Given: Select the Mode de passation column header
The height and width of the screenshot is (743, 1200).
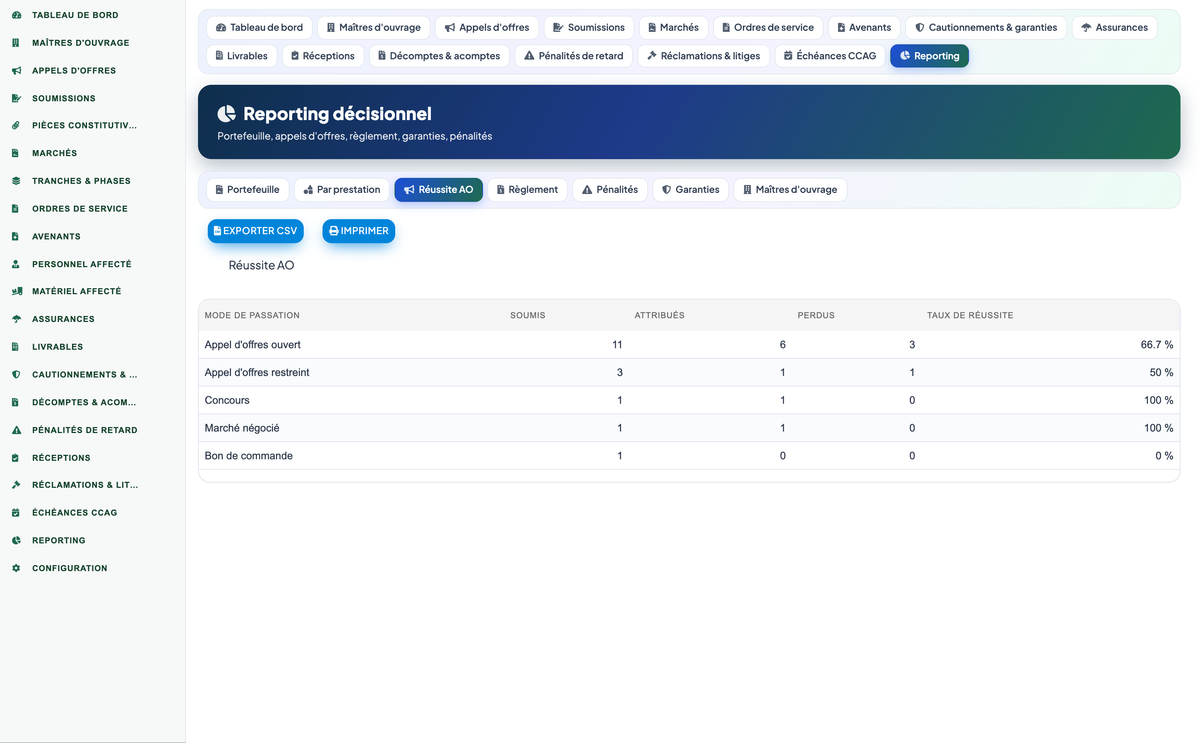Looking at the screenshot, I should (252, 315).
